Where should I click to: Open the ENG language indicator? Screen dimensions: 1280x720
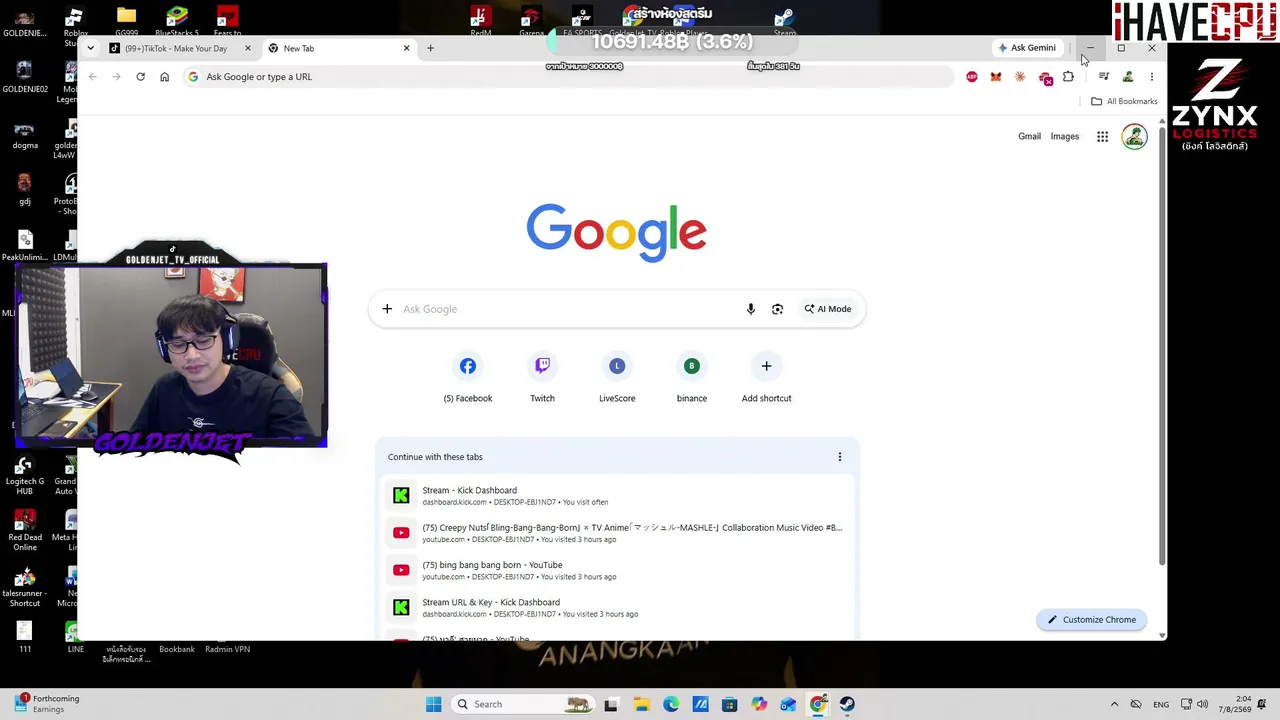1161,704
